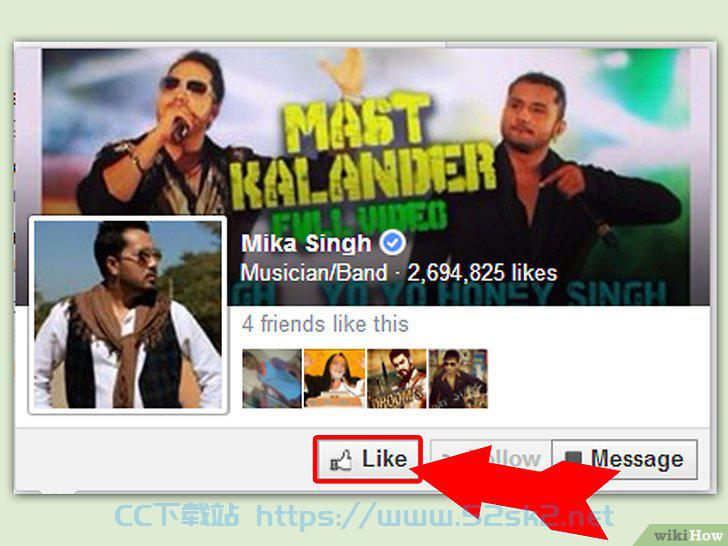Open the Mika Singh profile picture
Image resolution: width=728 pixels, height=546 pixels.
[x=128, y=315]
